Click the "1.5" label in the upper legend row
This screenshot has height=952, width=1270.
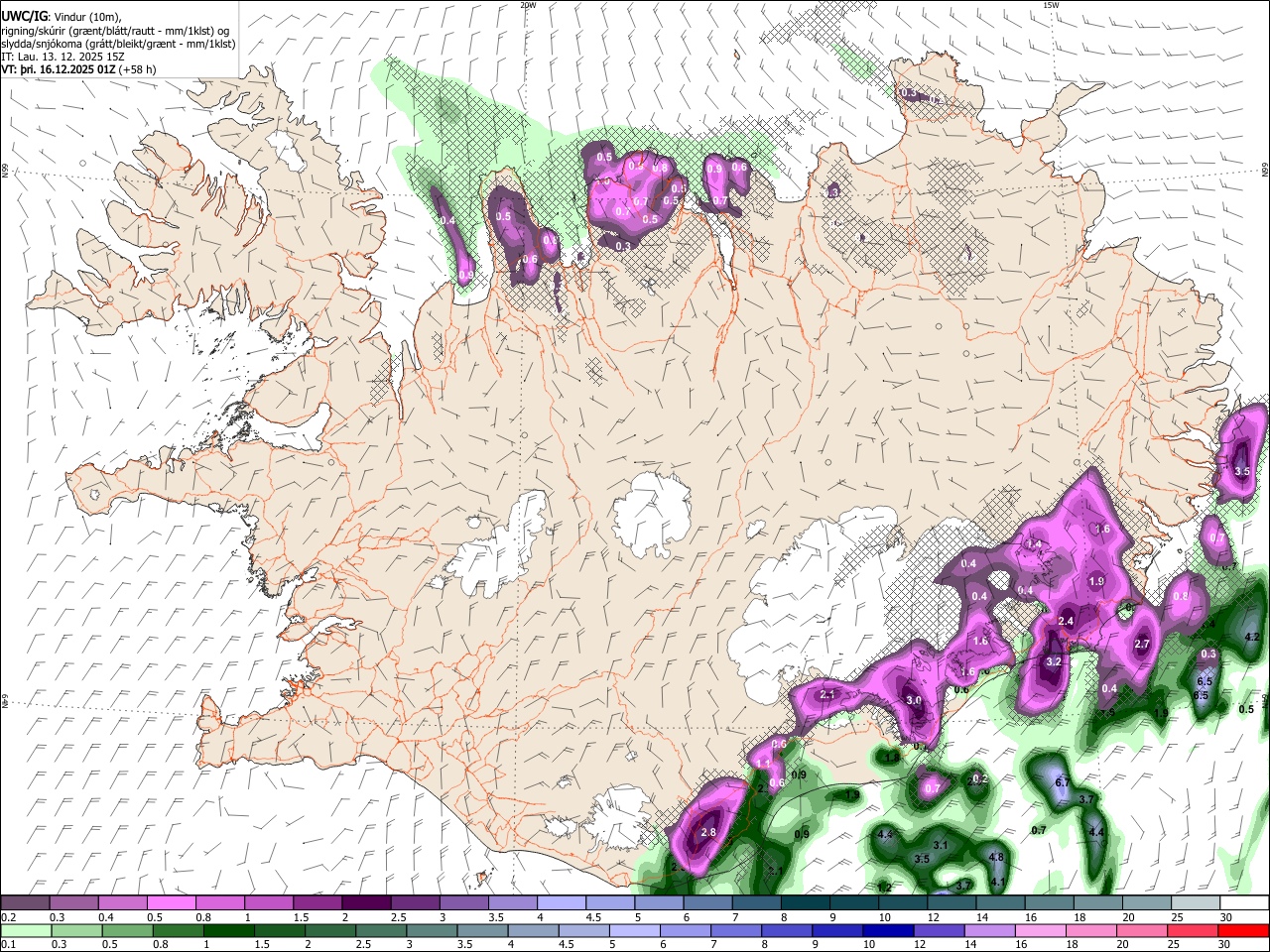point(301,917)
